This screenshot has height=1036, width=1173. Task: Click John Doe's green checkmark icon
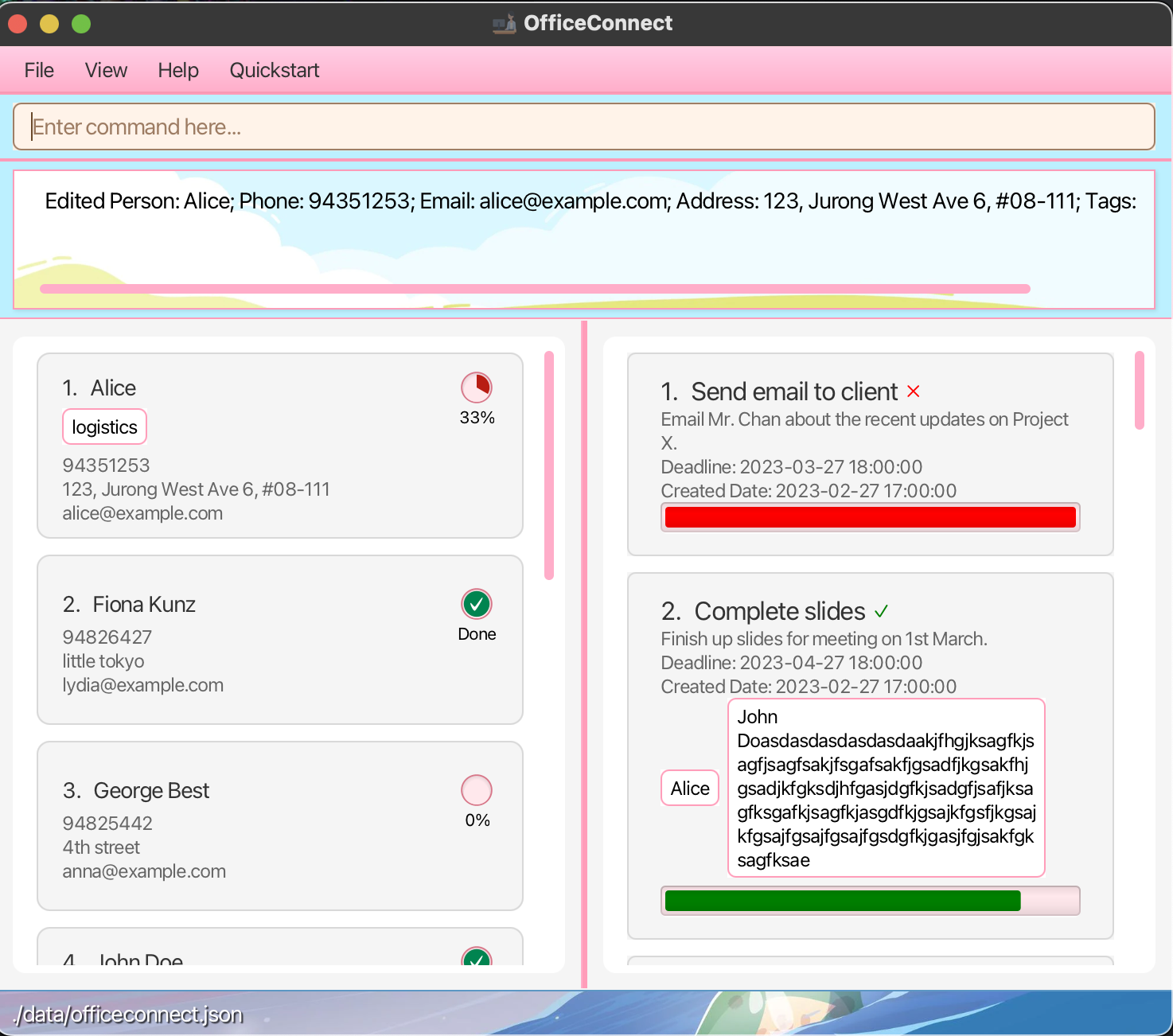click(x=477, y=956)
